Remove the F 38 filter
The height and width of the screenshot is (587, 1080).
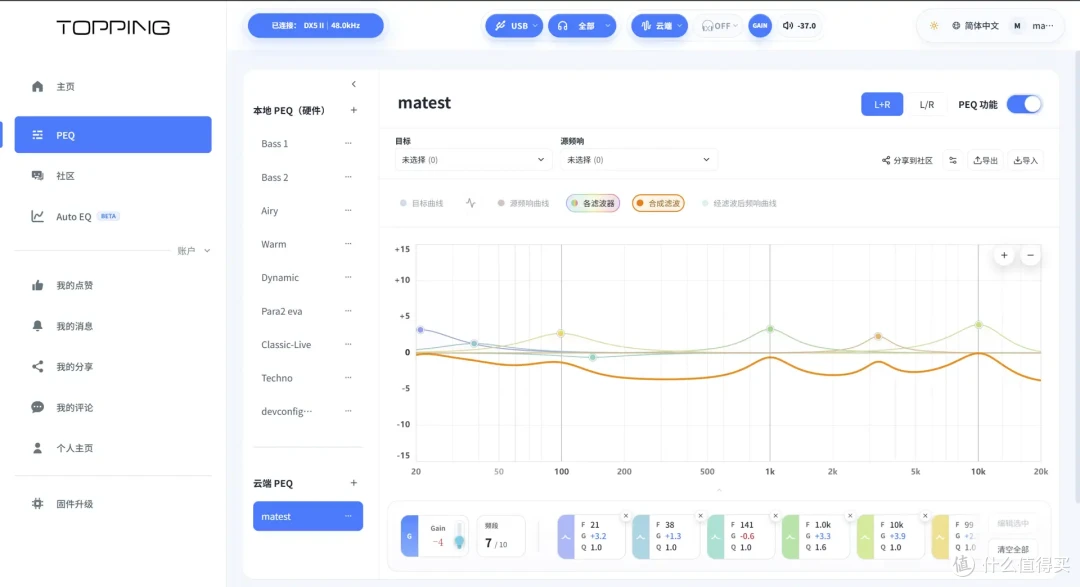[700, 516]
